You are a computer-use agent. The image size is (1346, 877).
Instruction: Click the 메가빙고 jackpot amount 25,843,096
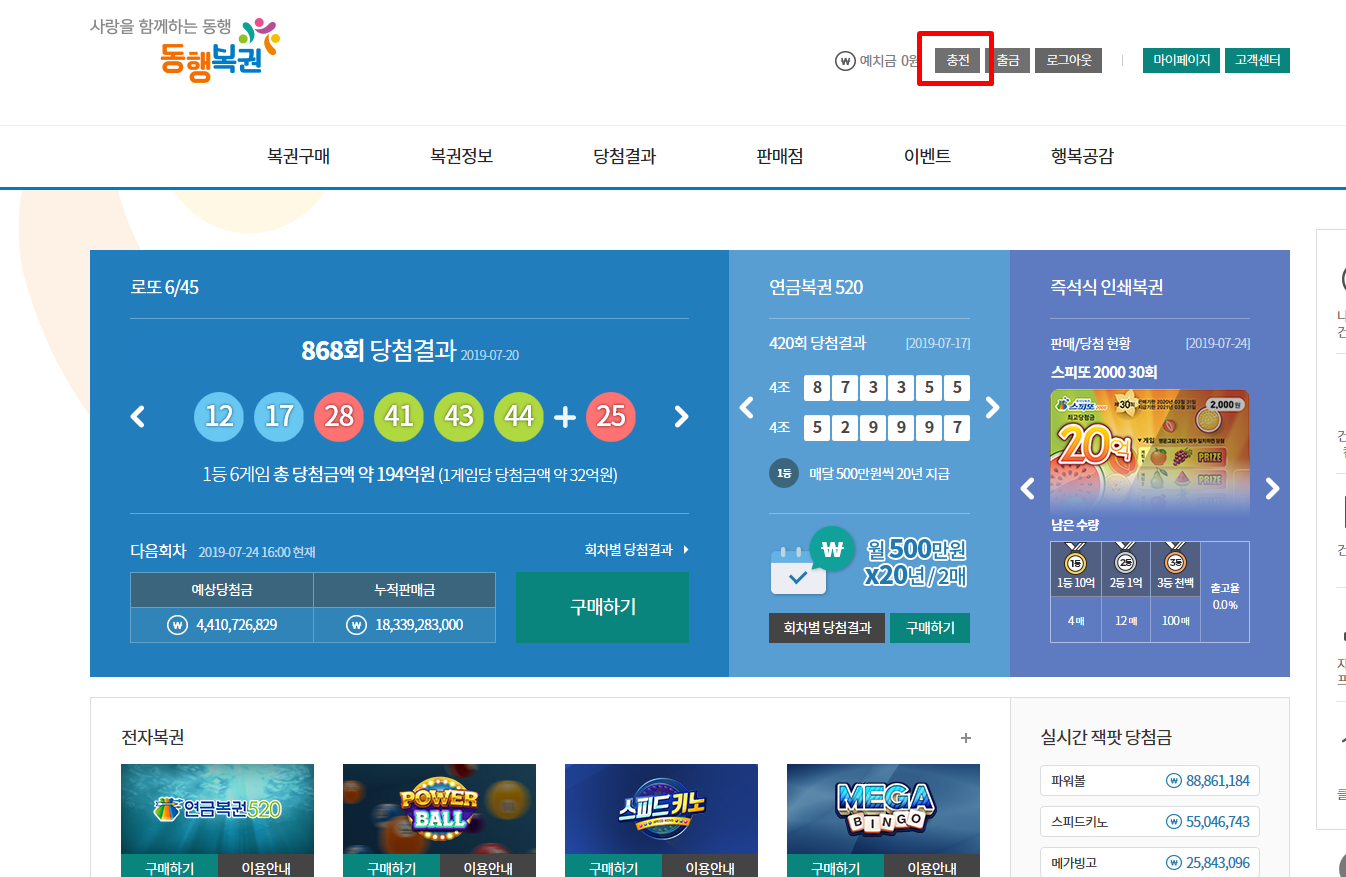(1218, 863)
